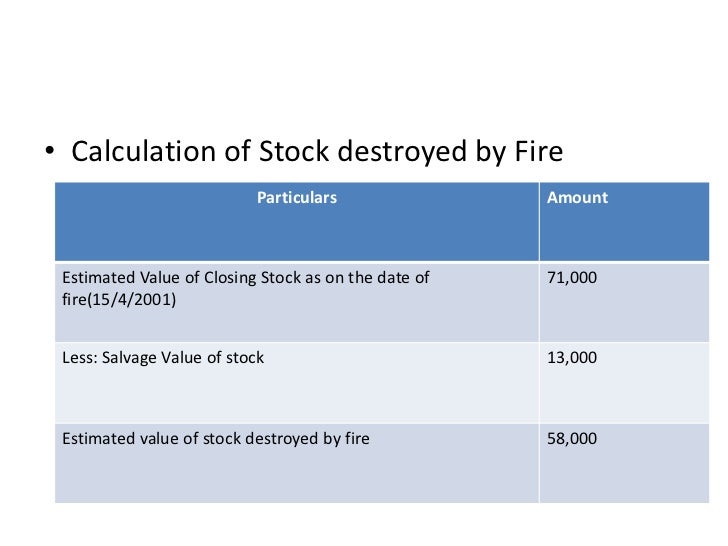
Task: Click the "71,000" amount cell
Action: point(572,278)
